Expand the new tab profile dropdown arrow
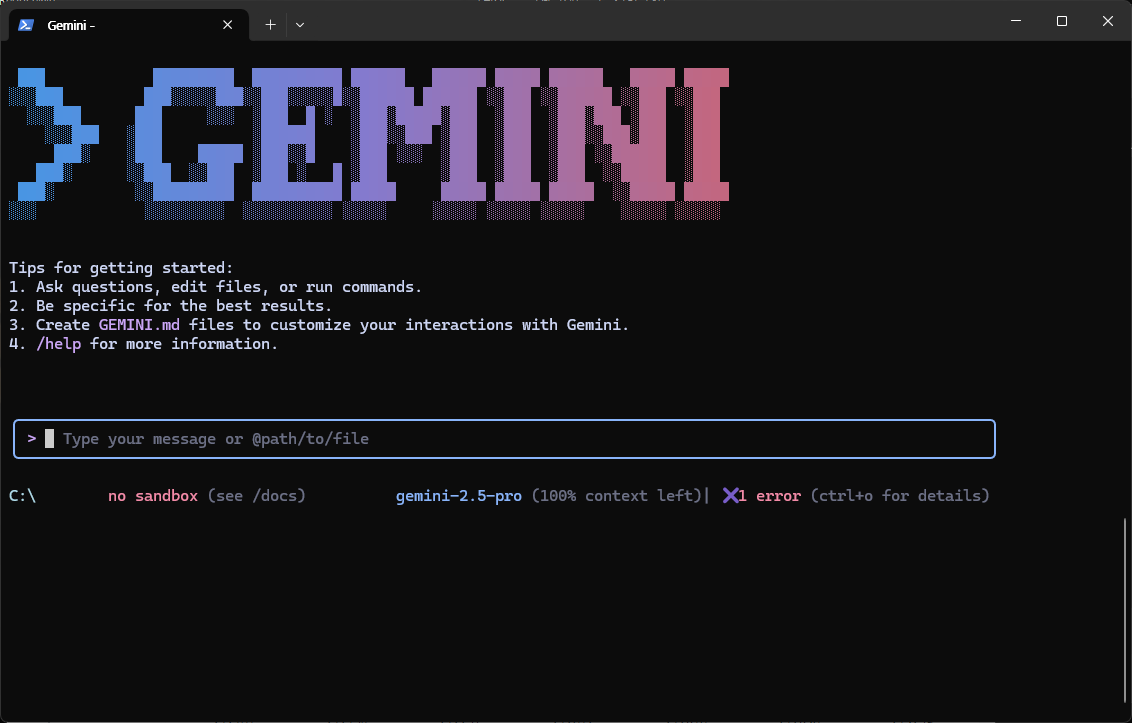Image resolution: width=1132 pixels, height=723 pixels. click(300, 25)
